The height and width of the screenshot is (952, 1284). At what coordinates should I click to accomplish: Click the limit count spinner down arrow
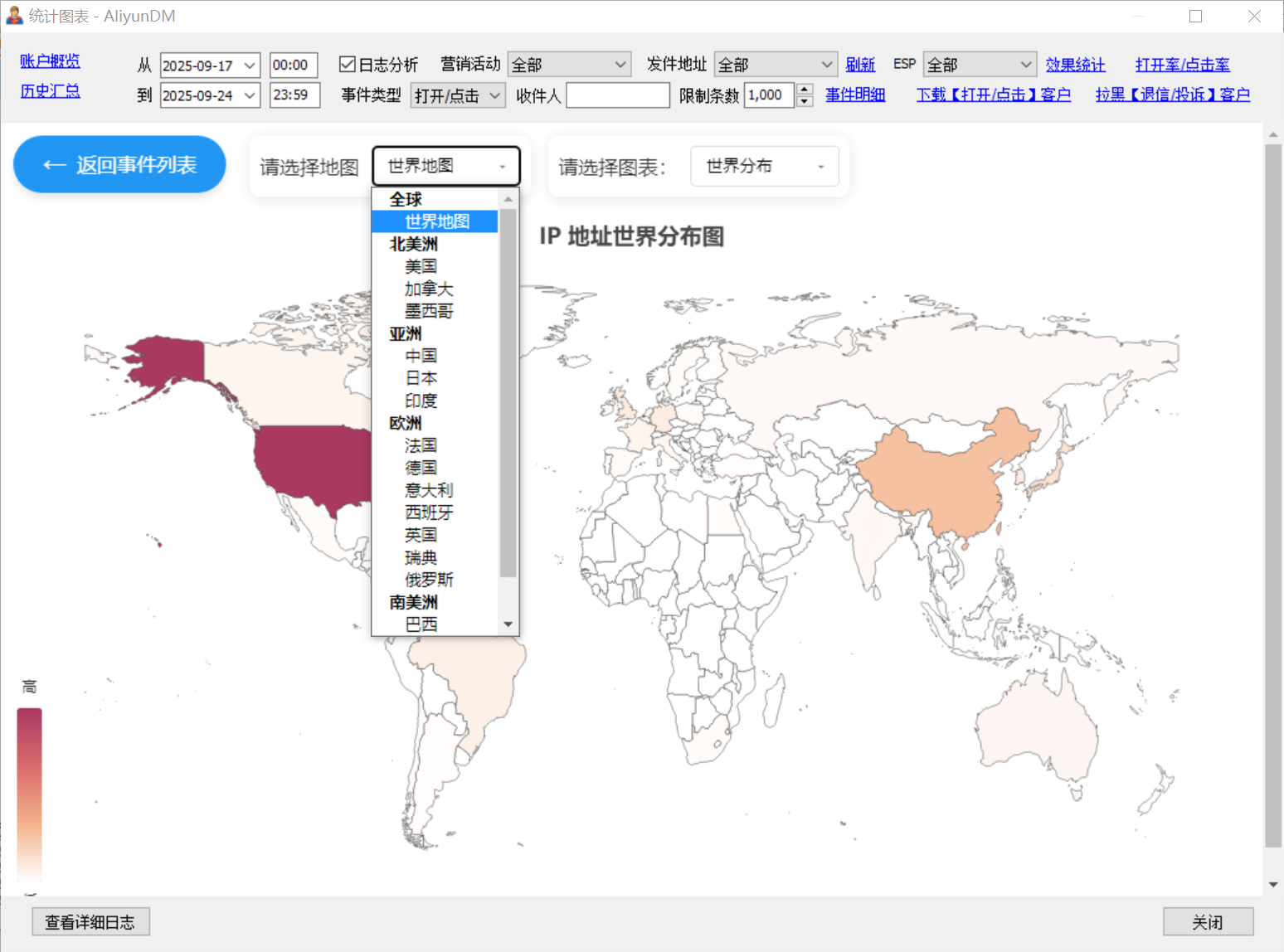[x=805, y=101]
